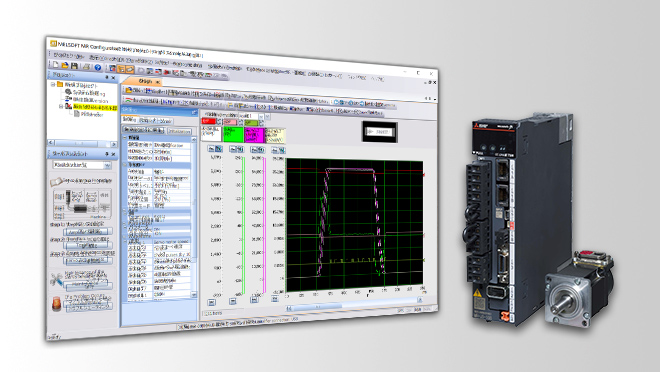The height and width of the screenshot is (372, 660).
Task: Select the system settings item with the gear icon
Action: pos(85,93)
